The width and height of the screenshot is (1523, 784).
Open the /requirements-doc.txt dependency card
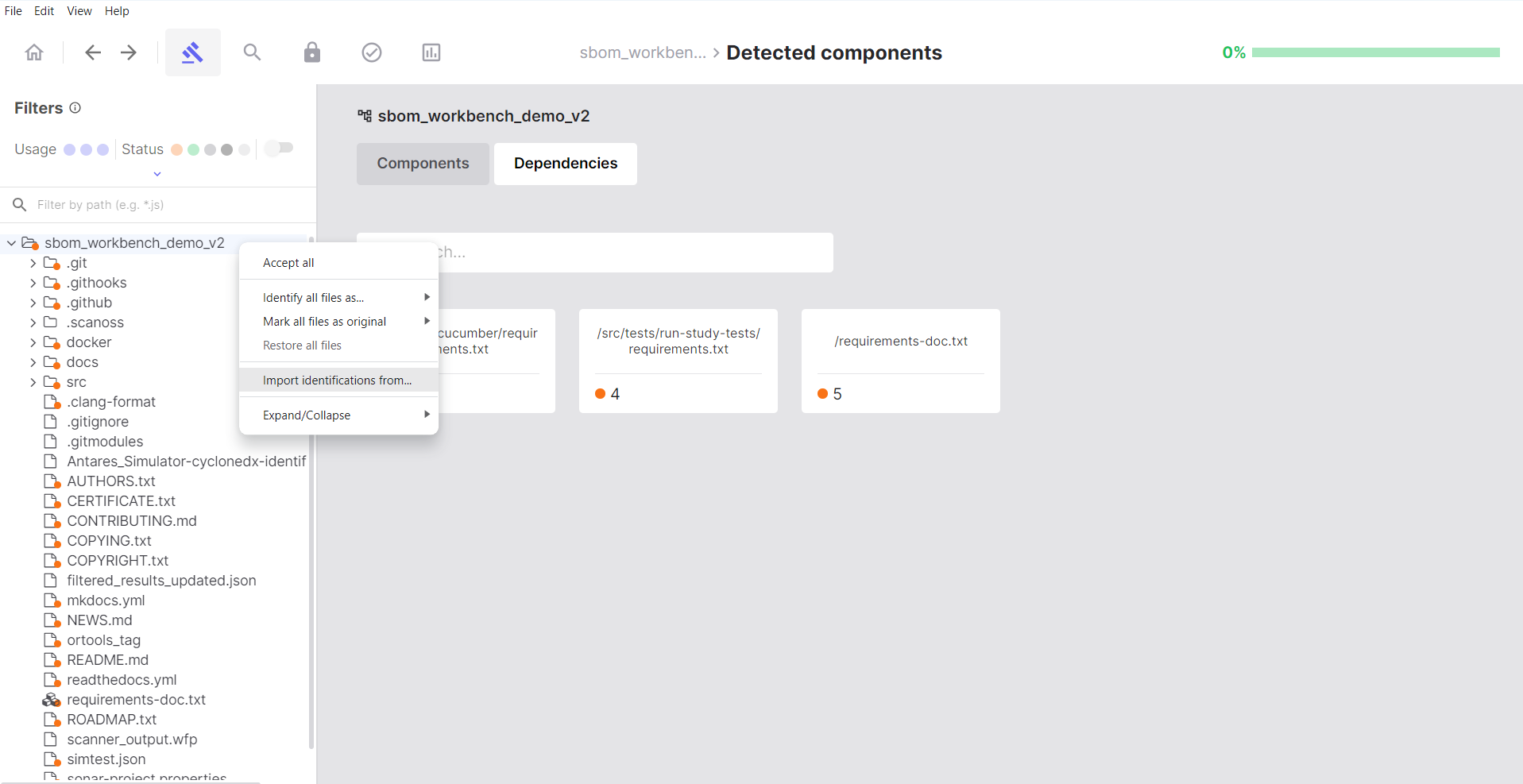[x=901, y=361]
